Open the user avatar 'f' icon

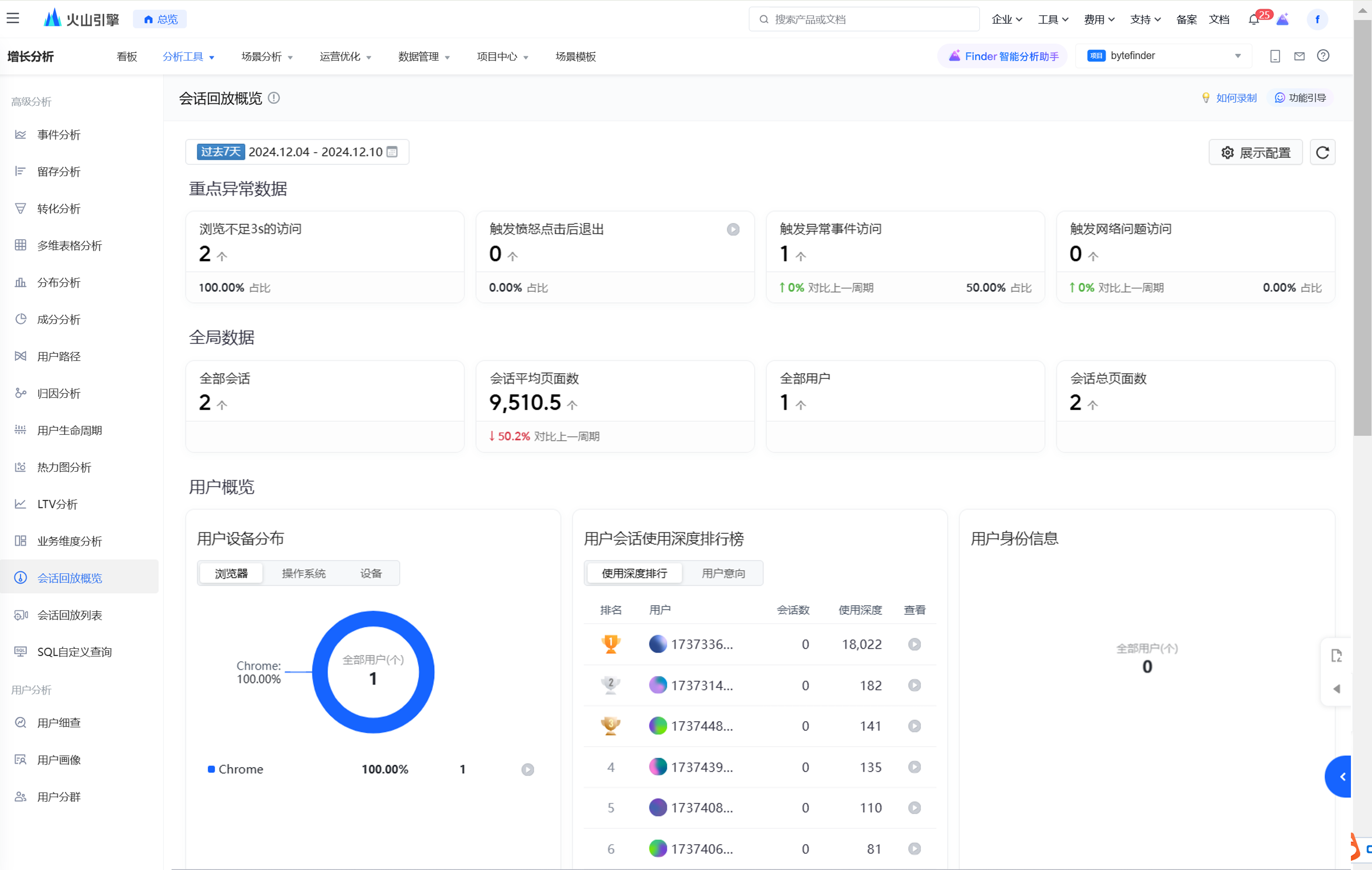point(1317,19)
